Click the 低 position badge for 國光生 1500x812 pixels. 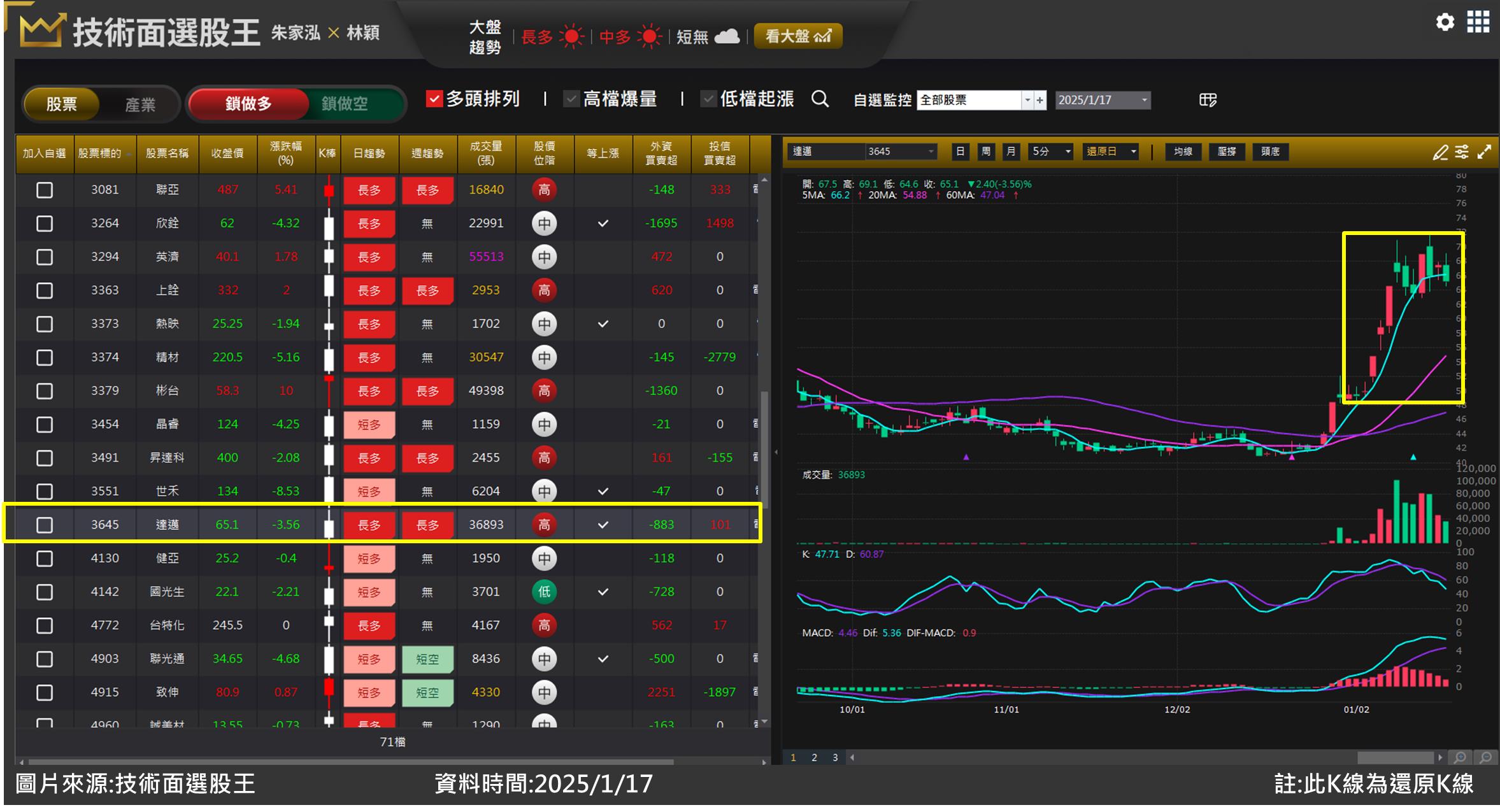pyautogui.click(x=544, y=592)
